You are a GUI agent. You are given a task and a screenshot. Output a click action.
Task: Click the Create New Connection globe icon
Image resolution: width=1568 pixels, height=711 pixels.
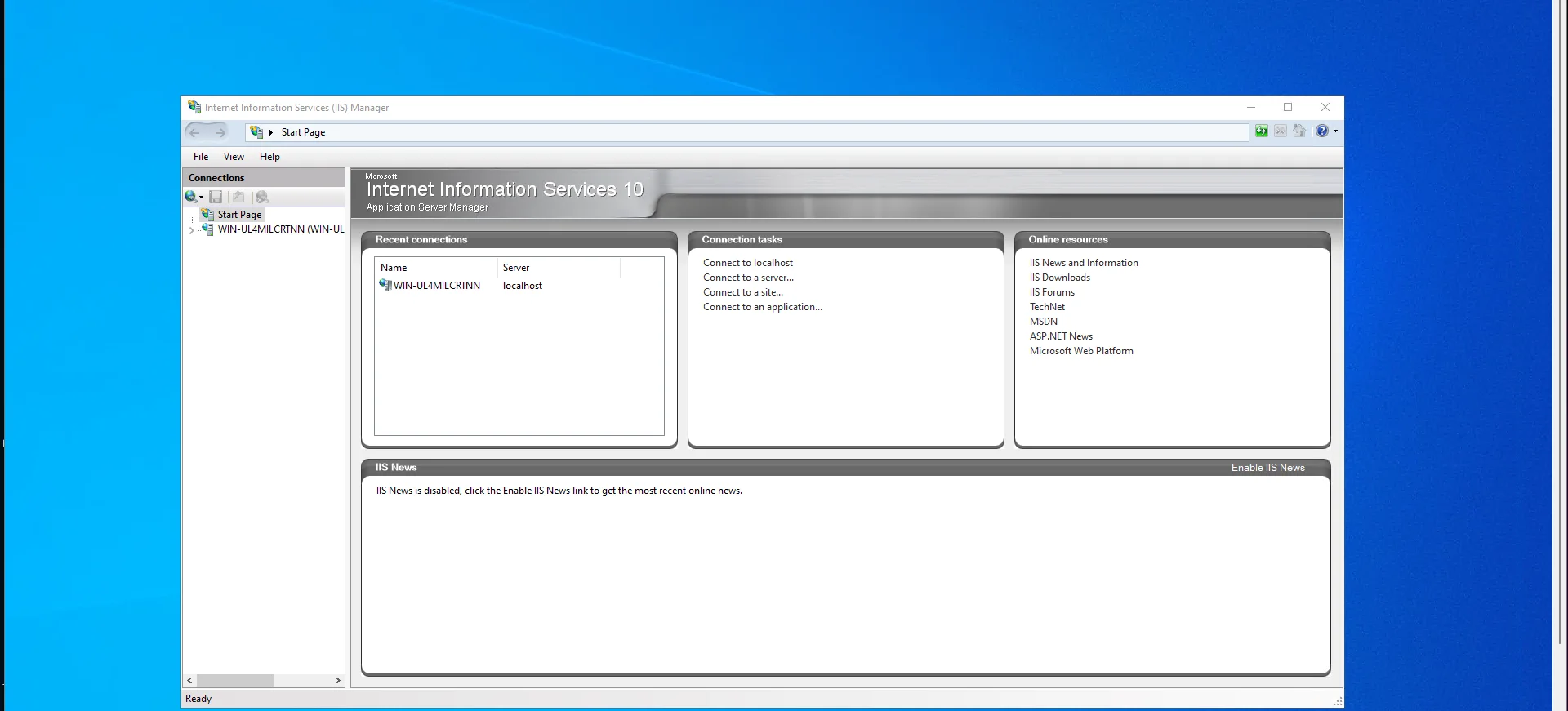(191, 197)
